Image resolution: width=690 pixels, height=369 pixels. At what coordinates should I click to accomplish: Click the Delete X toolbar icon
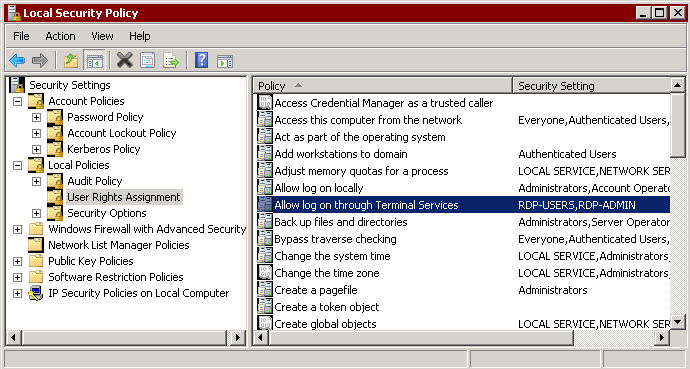click(125, 60)
